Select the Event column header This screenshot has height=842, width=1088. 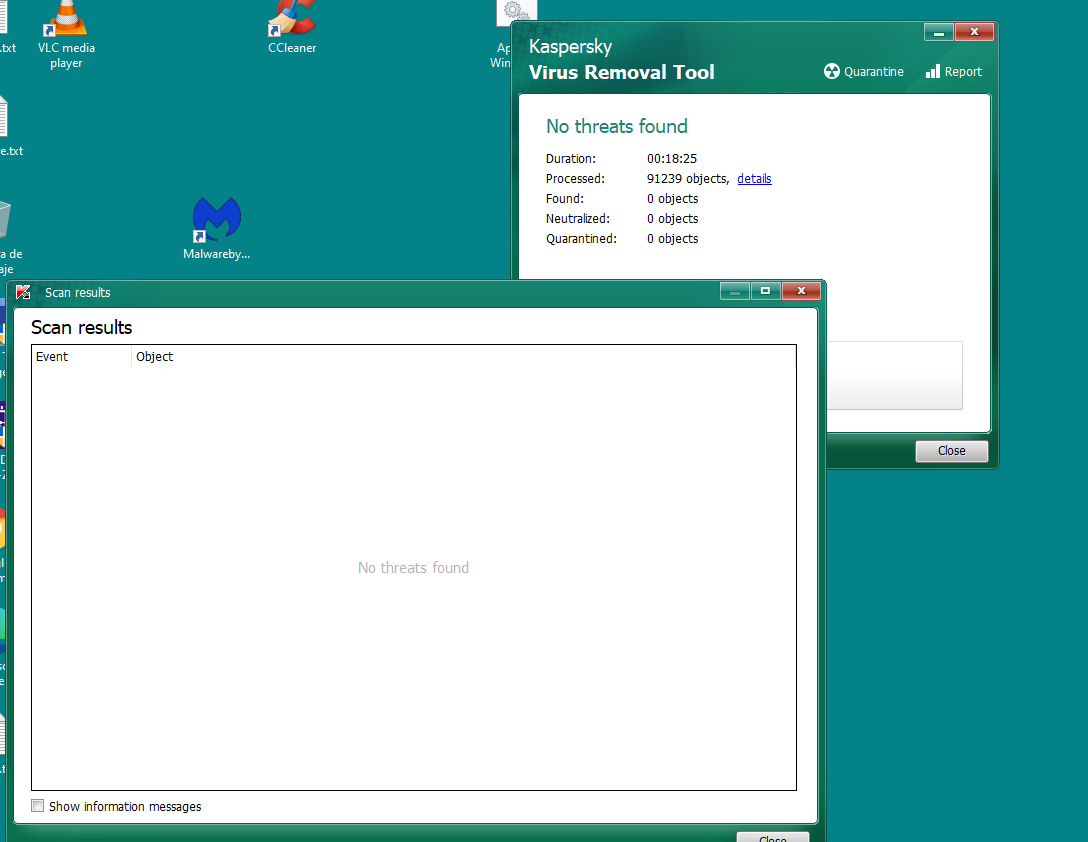pos(81,356)
